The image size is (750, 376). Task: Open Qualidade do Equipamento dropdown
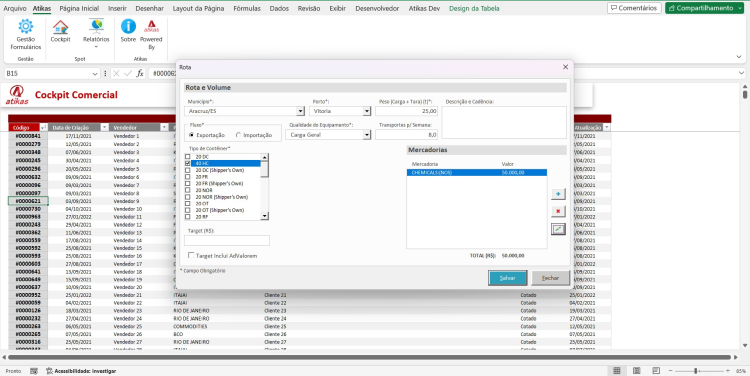(x=366, y=135)
